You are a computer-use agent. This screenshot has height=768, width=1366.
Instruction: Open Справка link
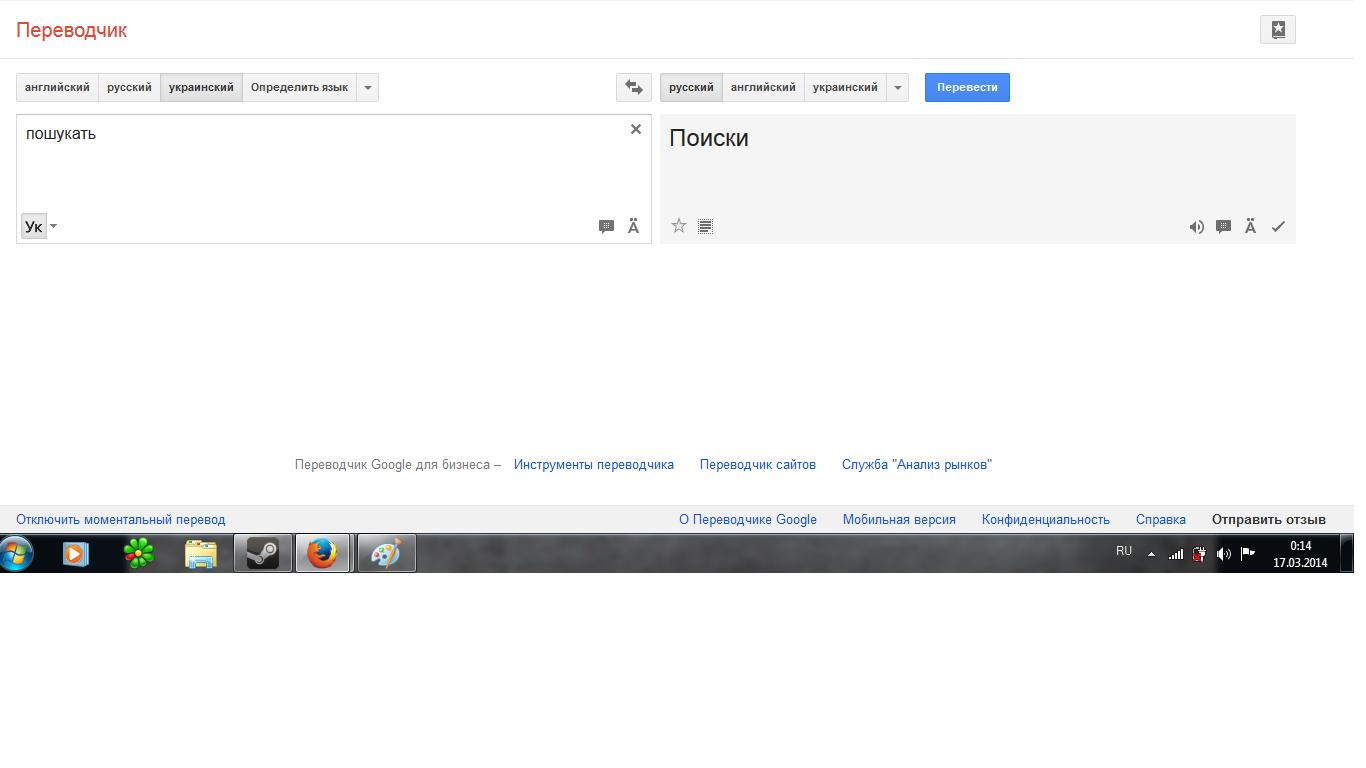(1161, 520)
